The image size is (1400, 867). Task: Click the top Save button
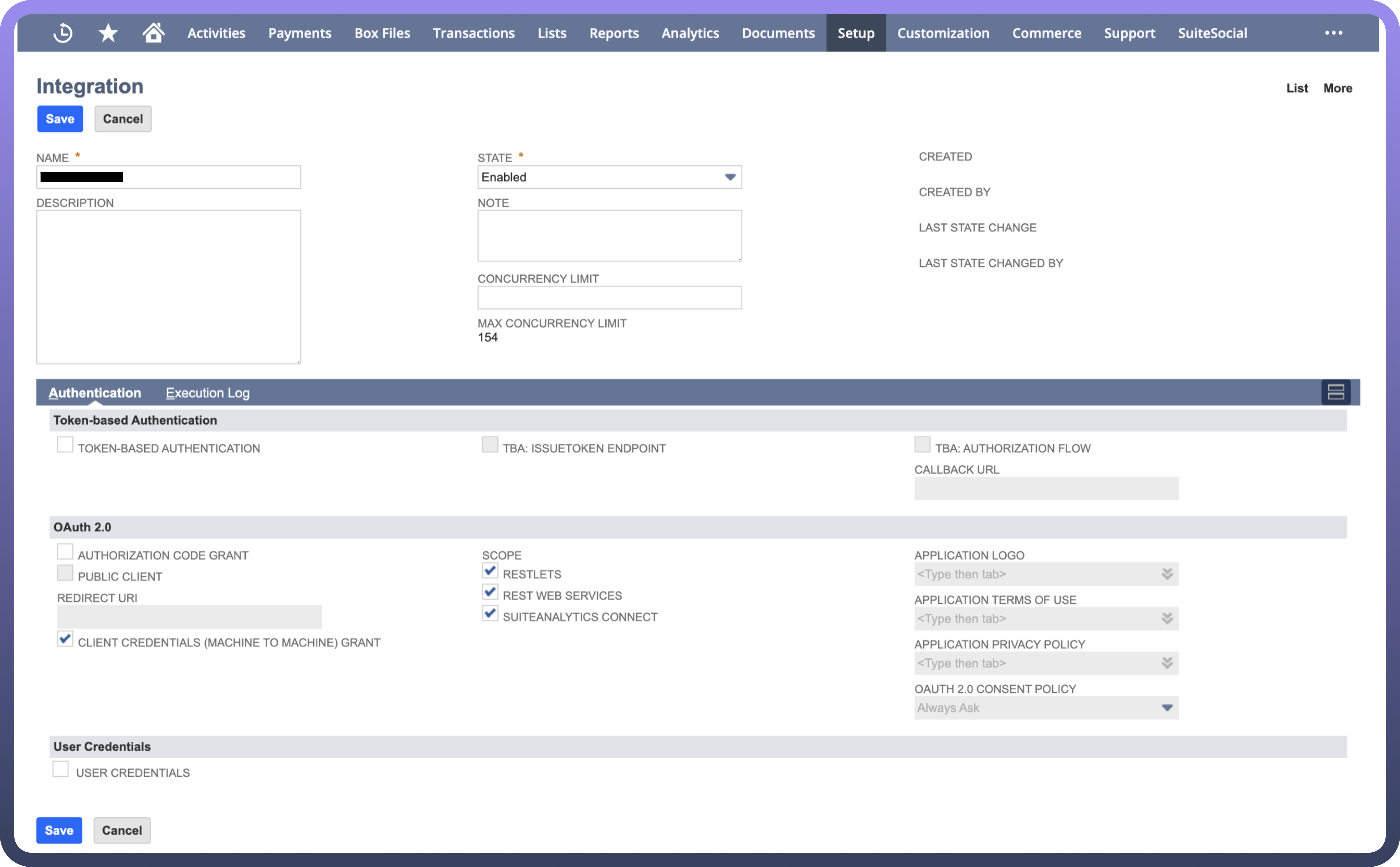(60, 119)
